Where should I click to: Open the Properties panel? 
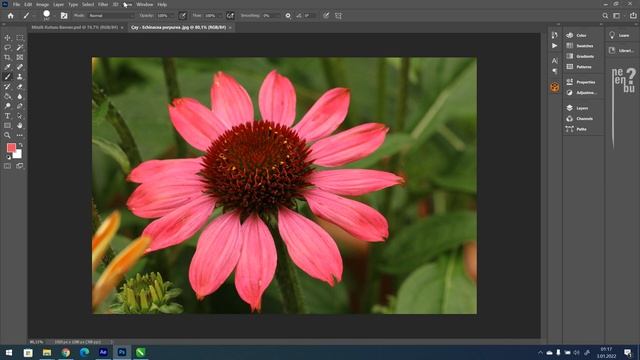click(582, 82)
